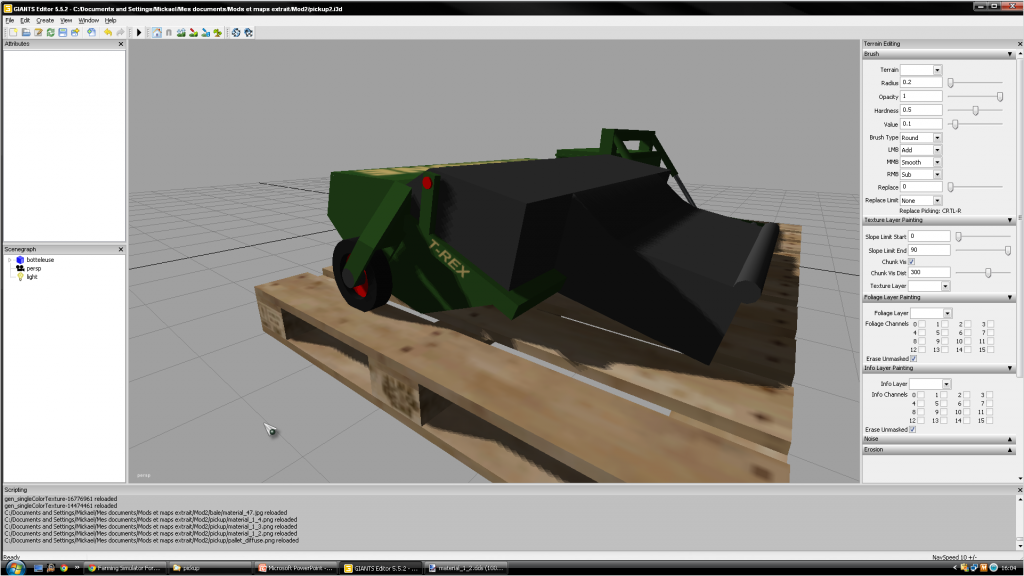Viewport: 1024px width, 576px height.
Task: Close the Terrain Editing panel
Action: [x=1019, y=44]
